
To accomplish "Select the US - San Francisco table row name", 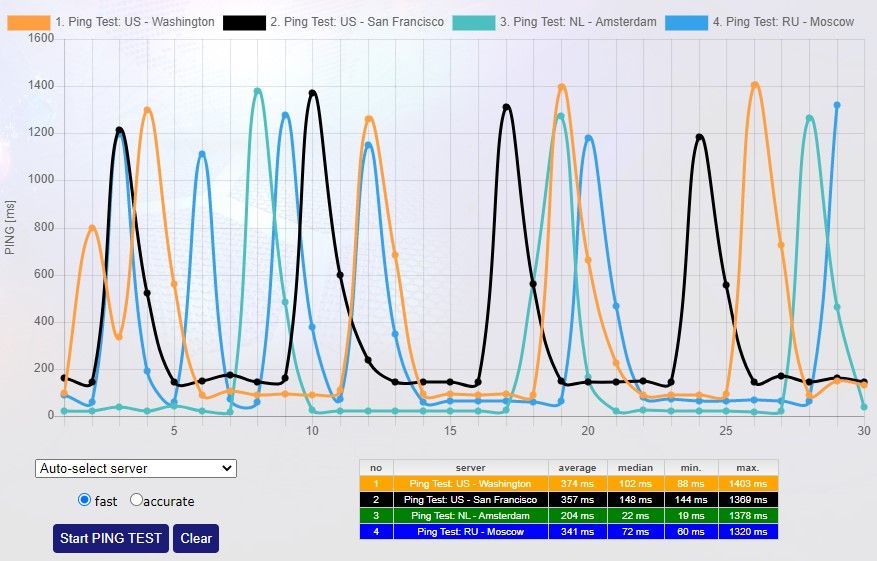I will (470, 499).
